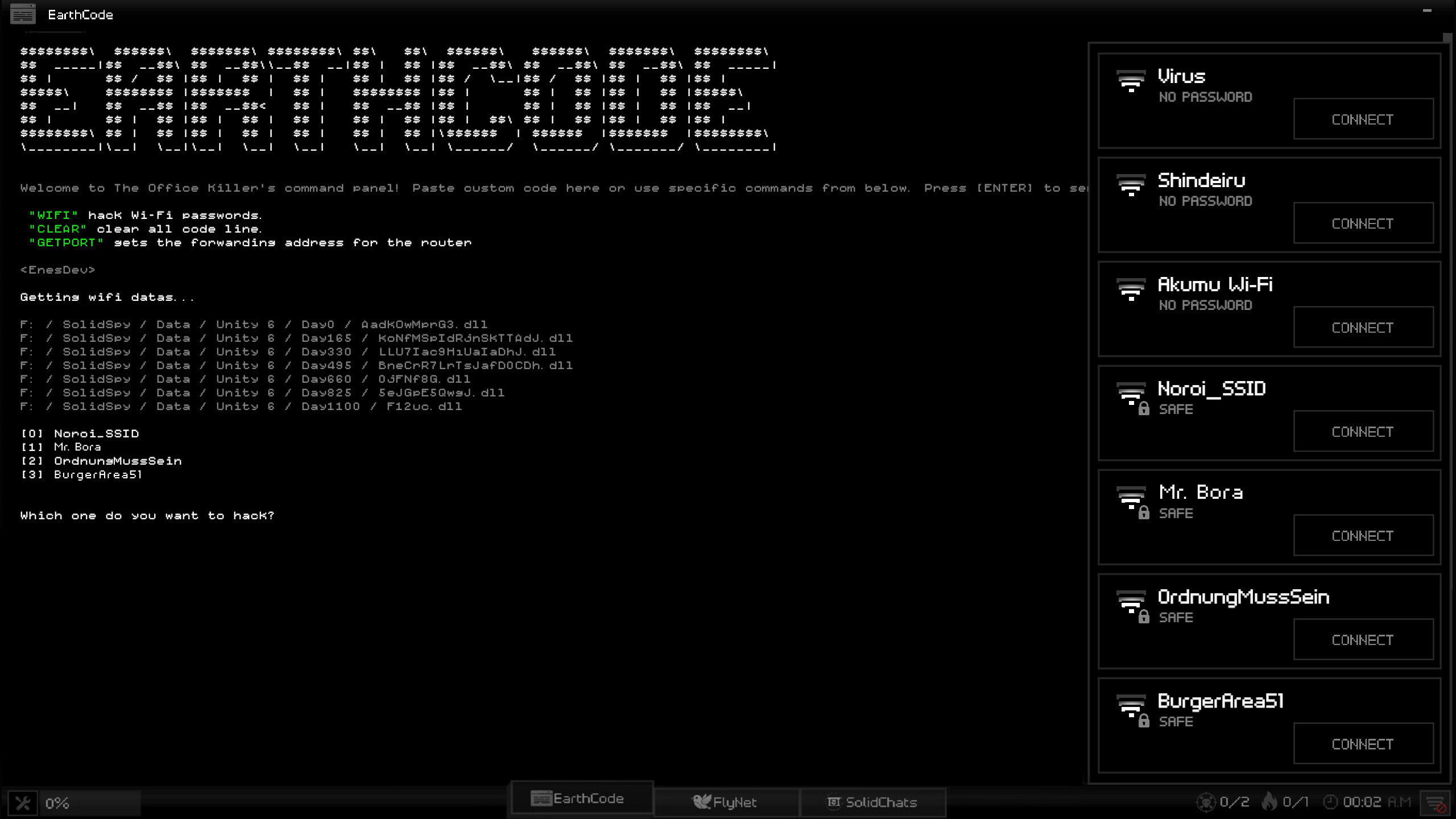
Task: Click the lock icon on Noroi_SSID network
Action: (x=1145, y=409)
